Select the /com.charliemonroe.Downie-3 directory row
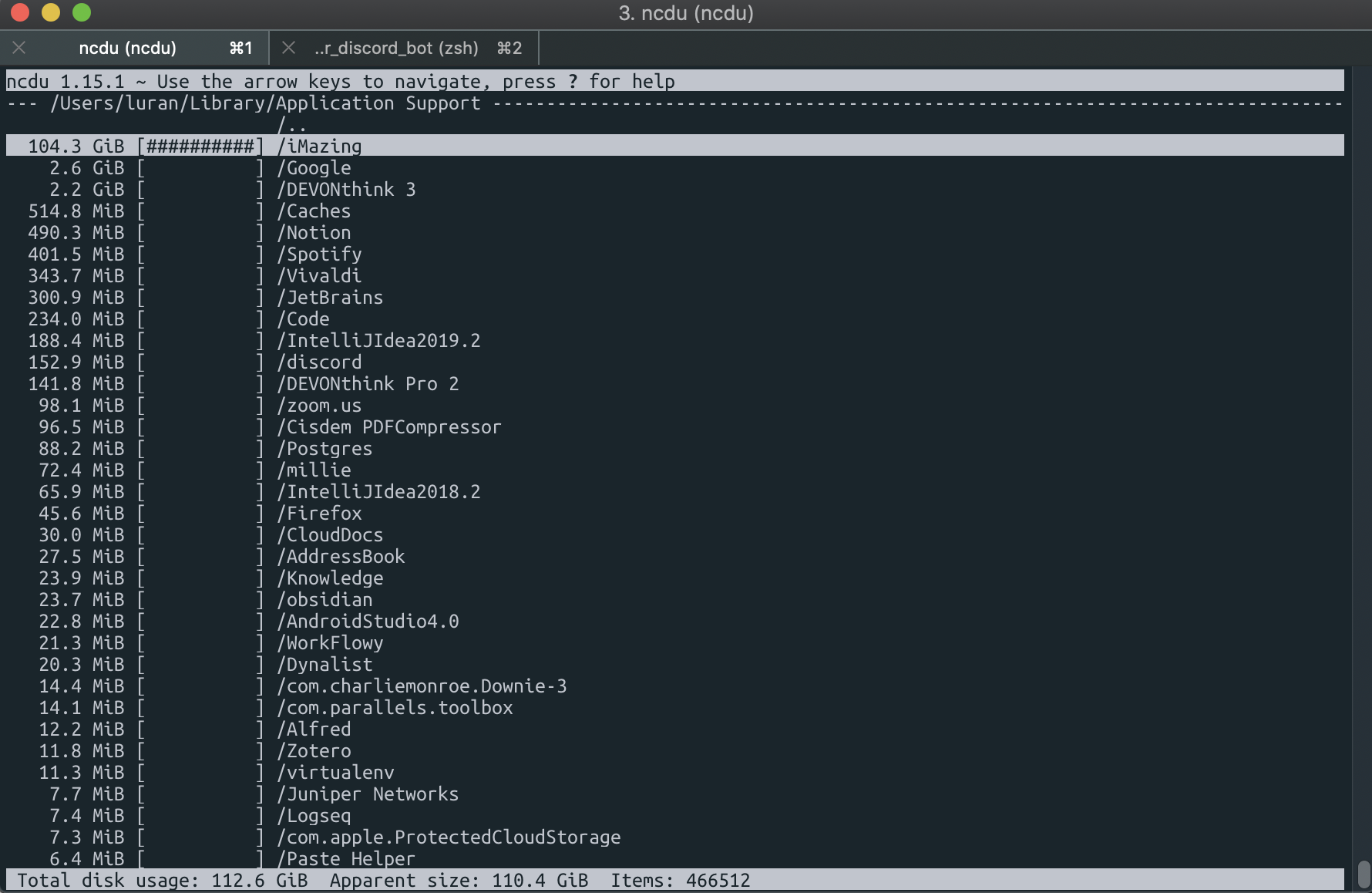The height and width of the screenshot is (893, 1372). [675, 686]
